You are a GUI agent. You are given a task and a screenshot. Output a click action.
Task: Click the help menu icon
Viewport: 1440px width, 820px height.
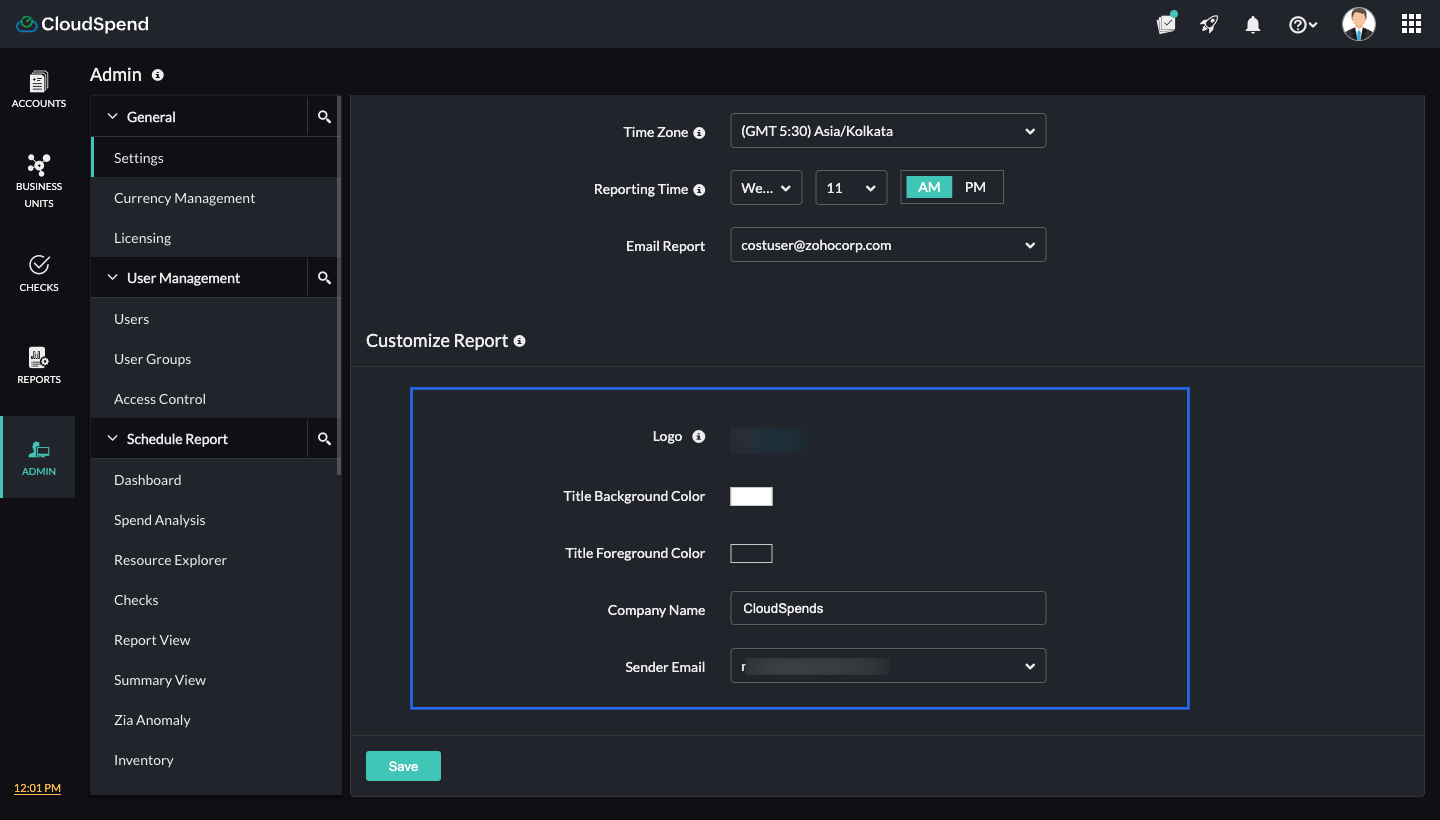click(1297, 23)
